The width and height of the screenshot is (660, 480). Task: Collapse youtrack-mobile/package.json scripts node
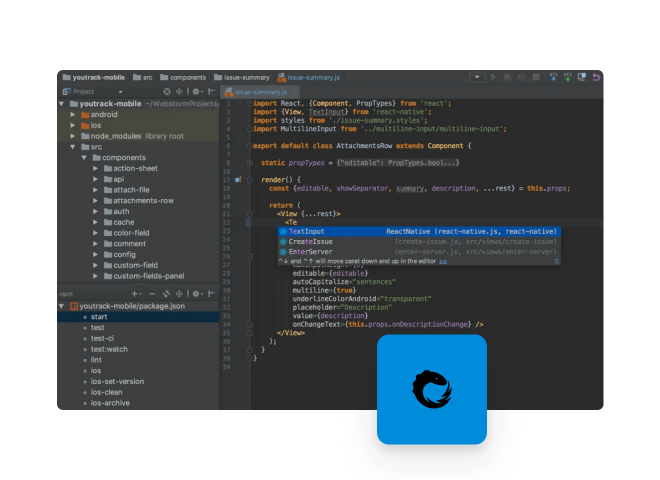(x=61, y=306)
